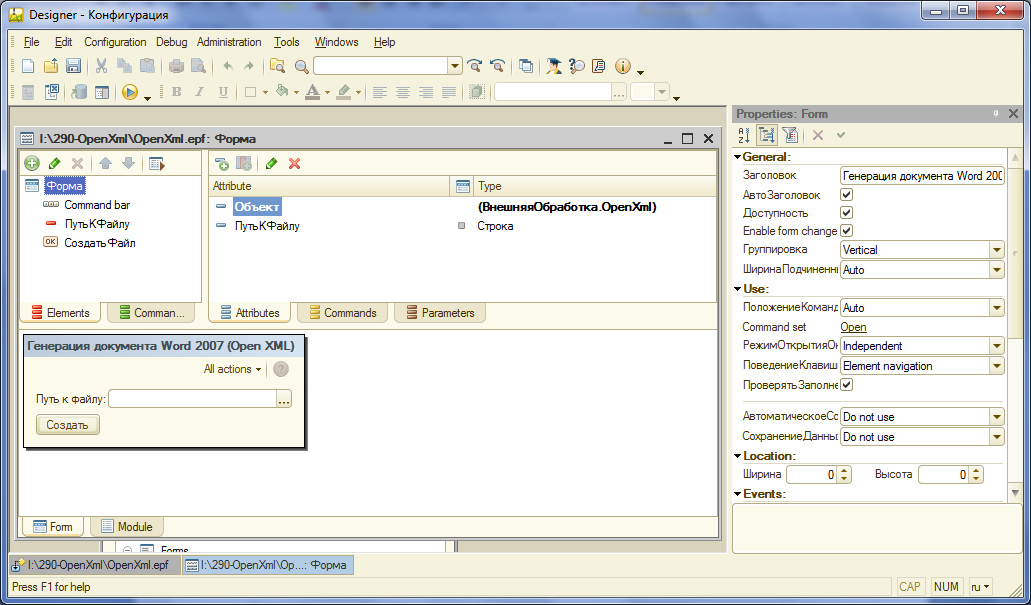
Task: Click the Save floppy disk icon
Action: (73, 67)
